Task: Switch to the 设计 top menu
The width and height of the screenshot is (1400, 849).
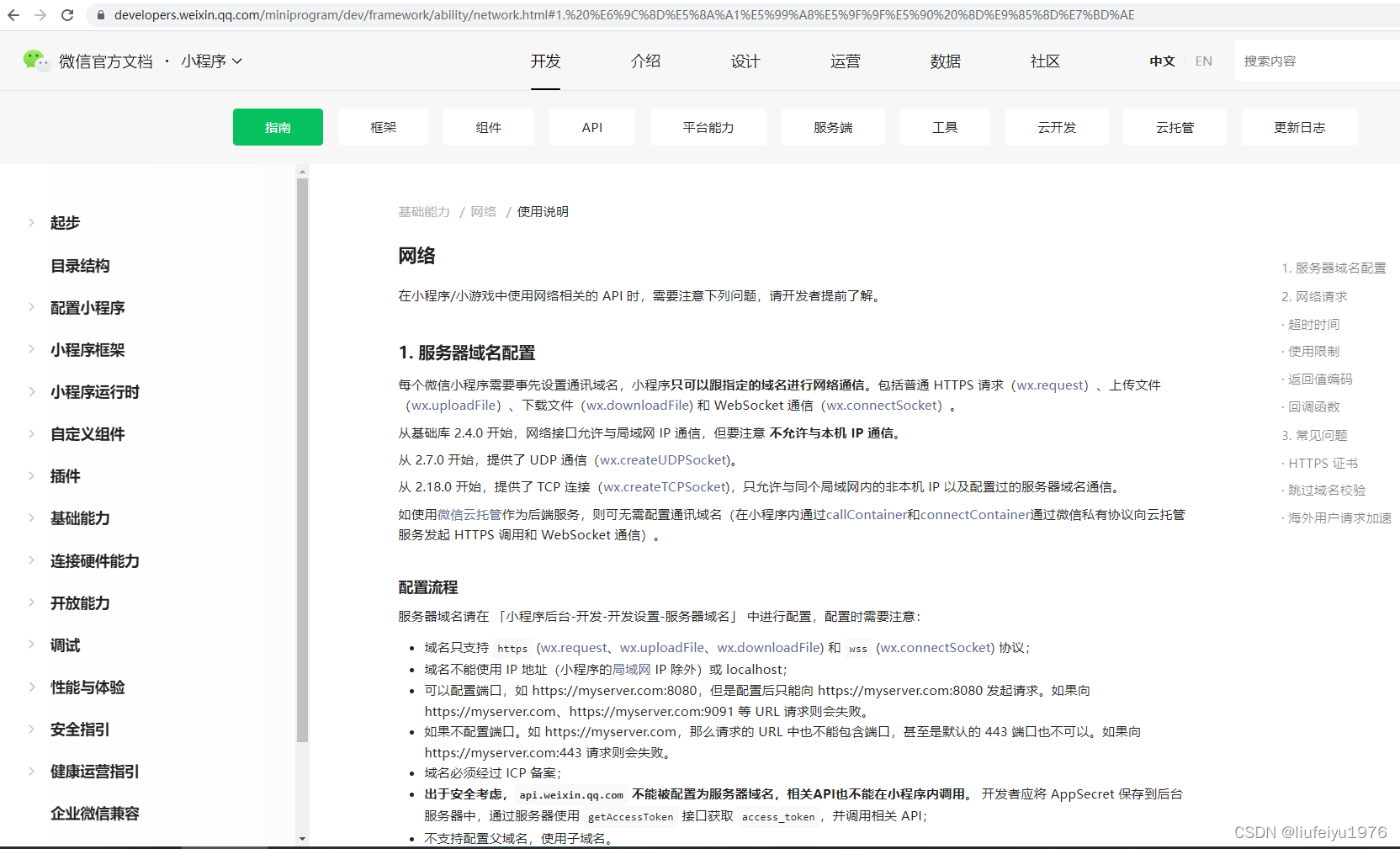Action: (x=745, y=61)
